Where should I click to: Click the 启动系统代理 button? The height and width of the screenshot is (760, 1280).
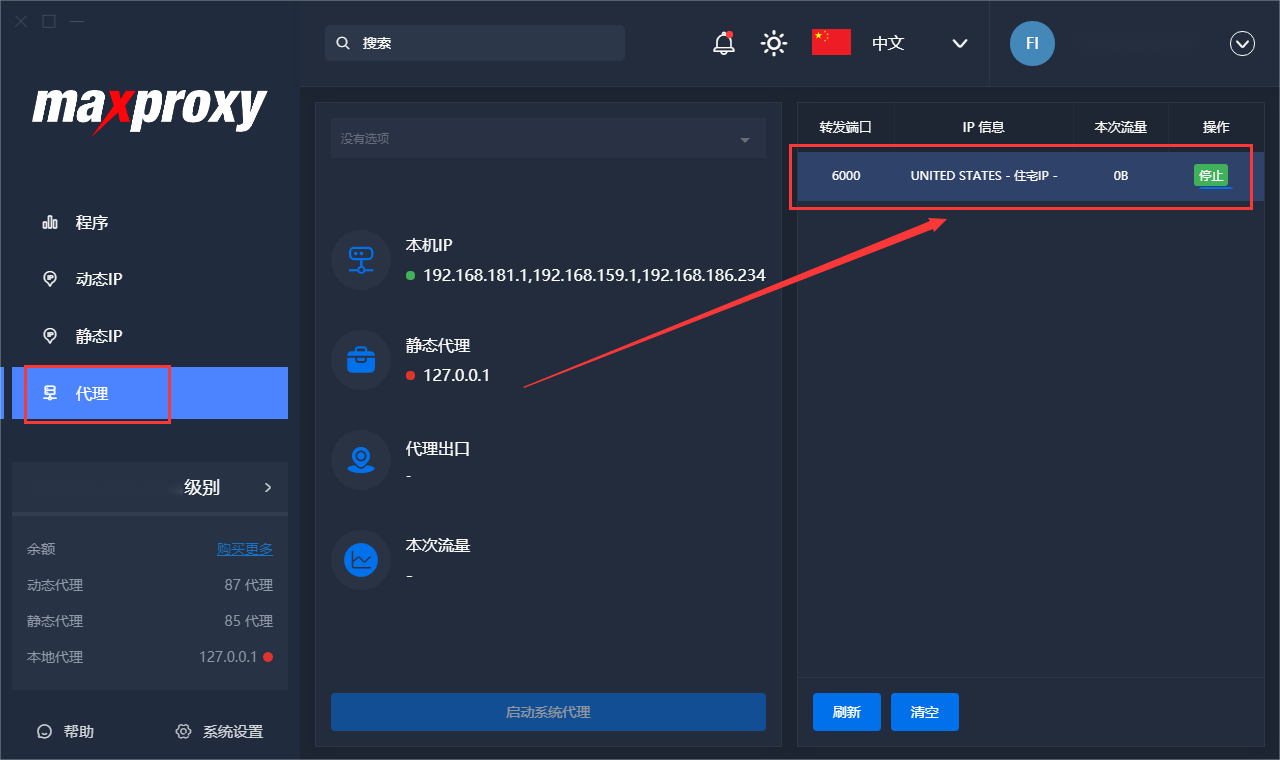tap(548, 712)
